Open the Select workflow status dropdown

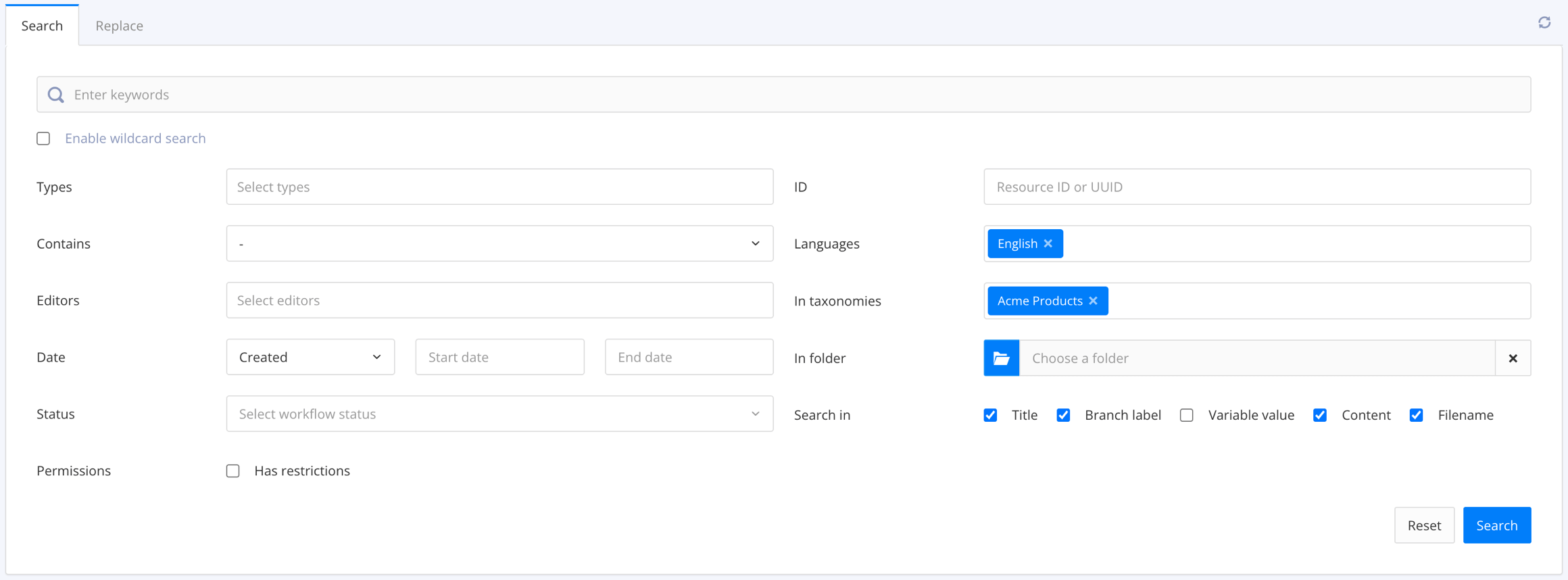click(499, 414)
